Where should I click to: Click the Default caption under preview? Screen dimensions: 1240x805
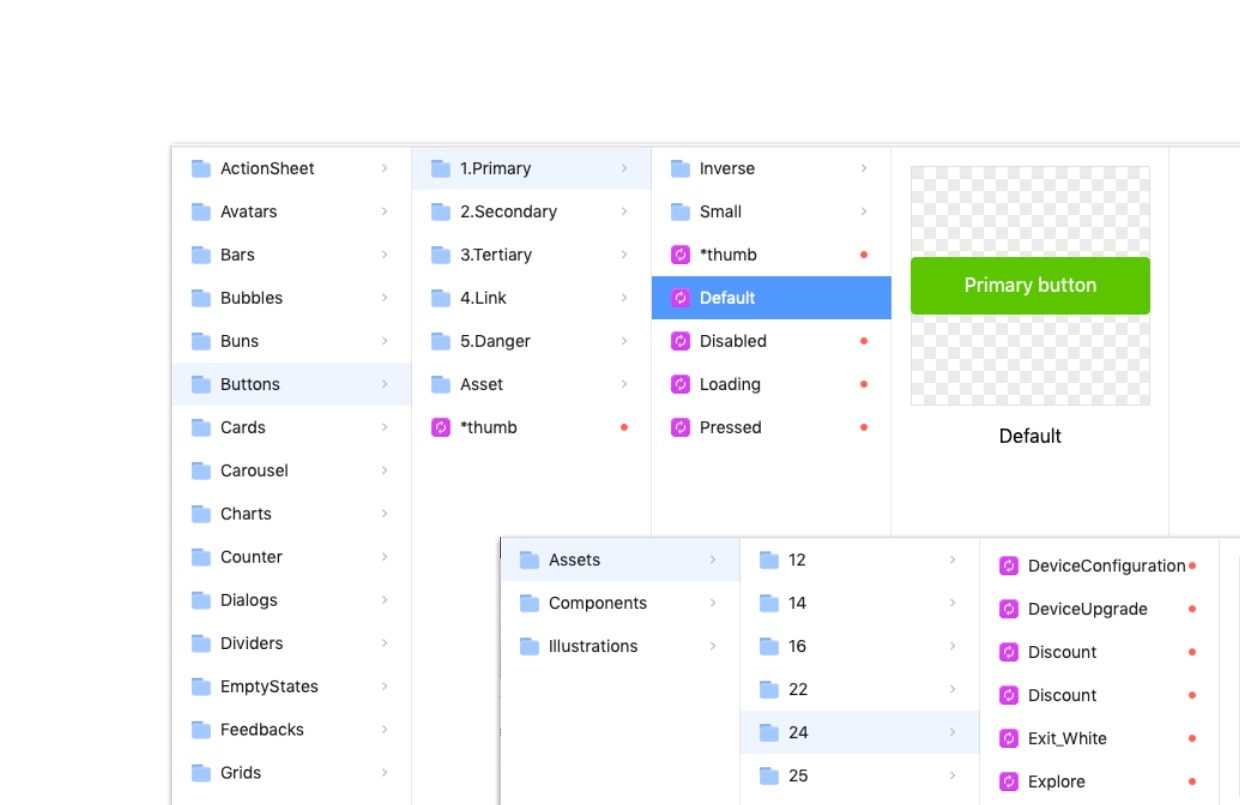(x=1030, y=436)
